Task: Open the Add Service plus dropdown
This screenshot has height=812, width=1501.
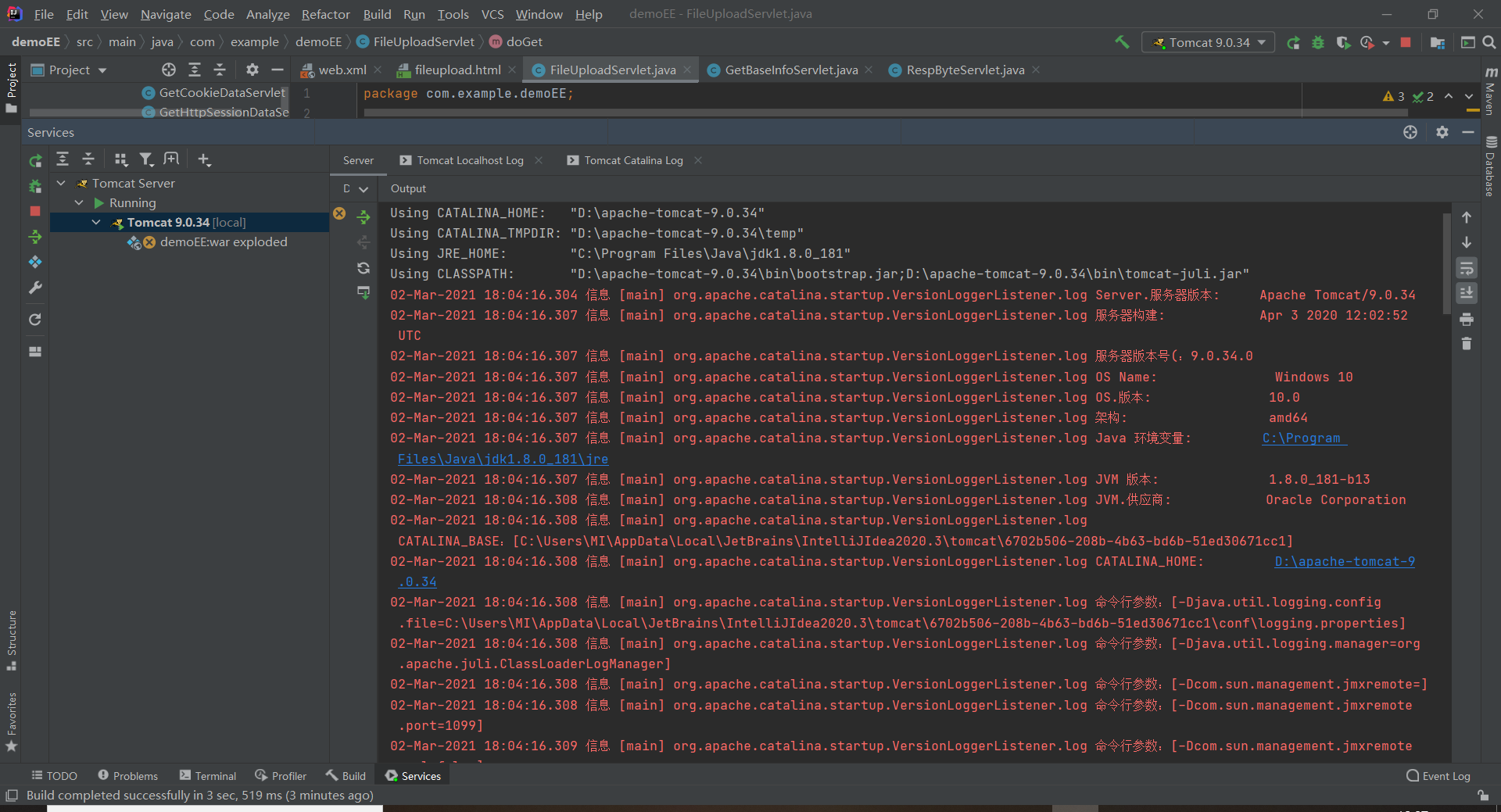Action: [204, 159]
